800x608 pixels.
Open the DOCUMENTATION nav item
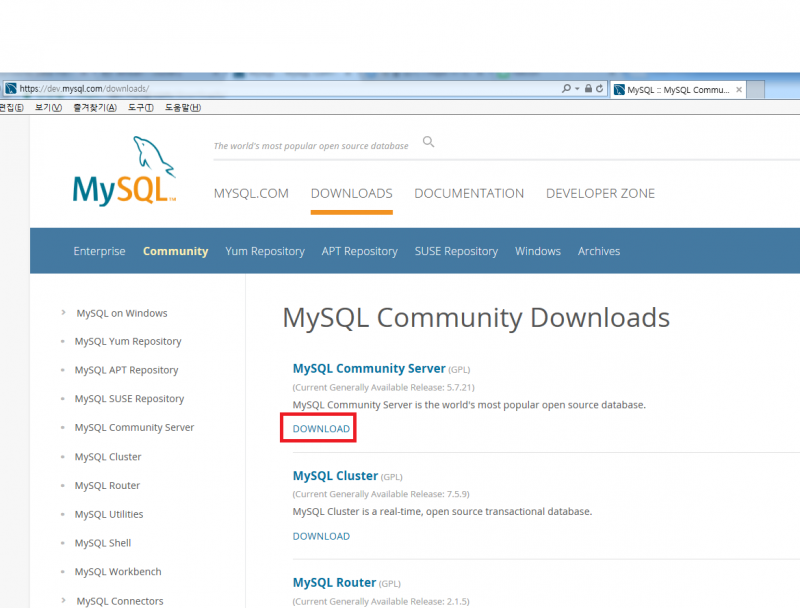(469, 193)
